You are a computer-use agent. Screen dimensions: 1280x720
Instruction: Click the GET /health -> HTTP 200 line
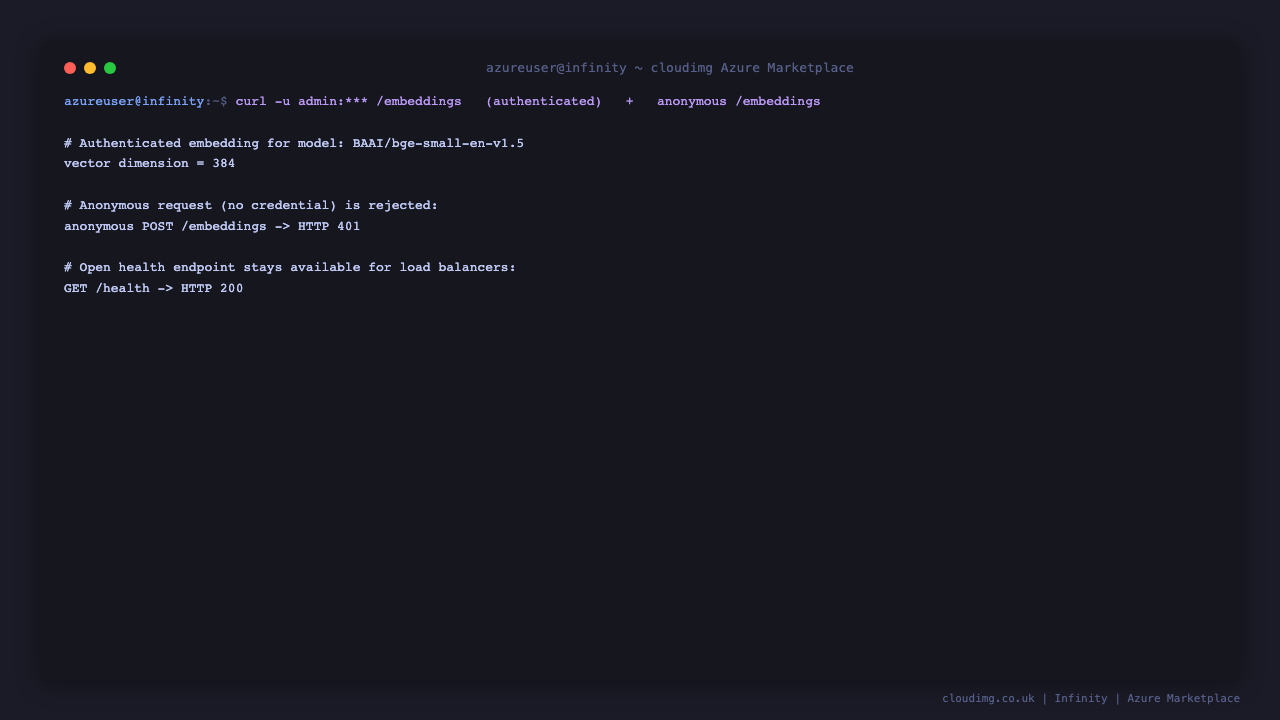pyautogui.click(x=154, y=288)
